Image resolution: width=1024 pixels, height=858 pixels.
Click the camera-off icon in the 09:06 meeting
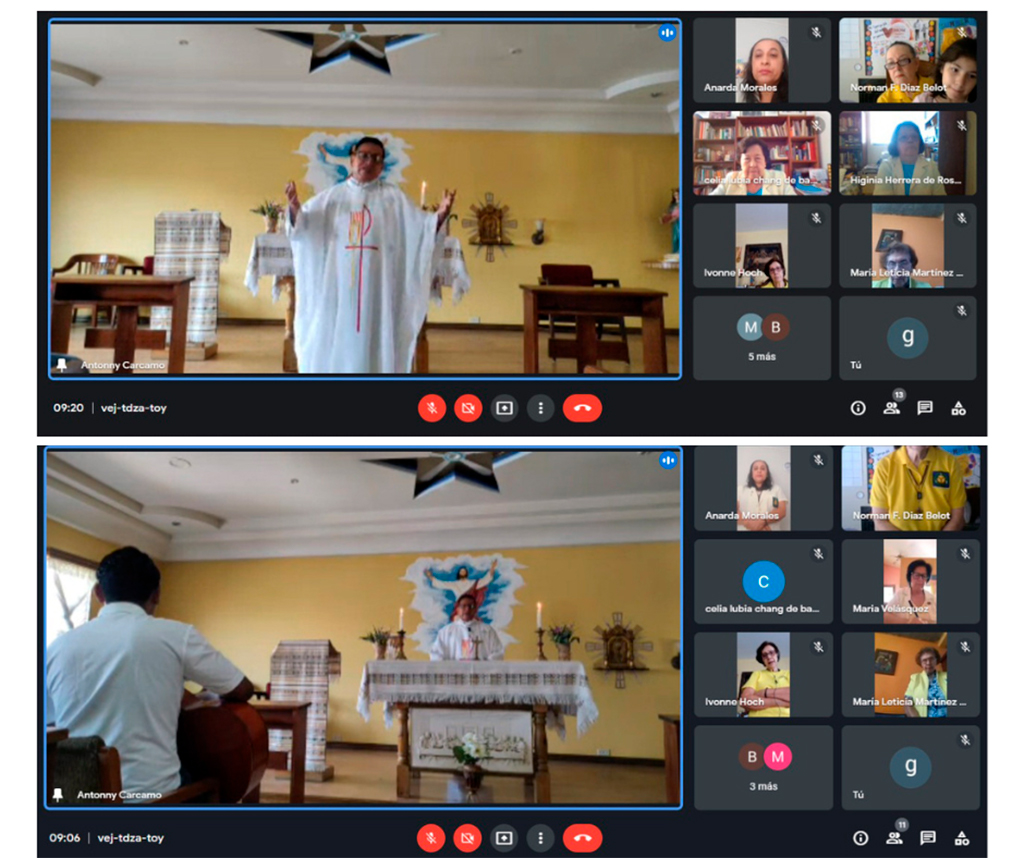pos(468,837)
